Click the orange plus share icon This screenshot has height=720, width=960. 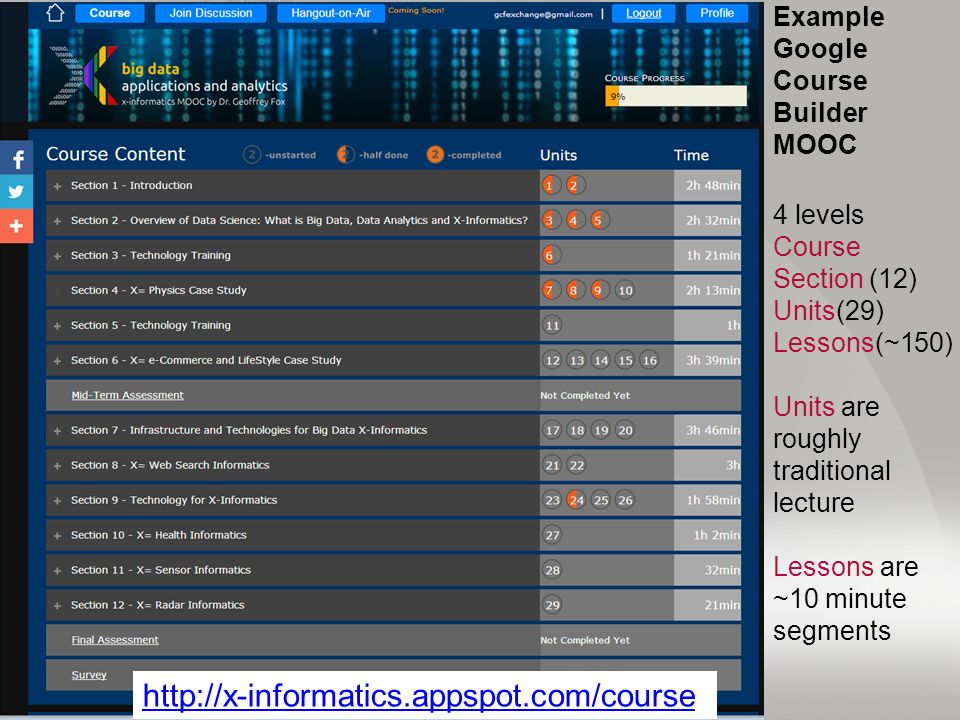pos(17,226)
